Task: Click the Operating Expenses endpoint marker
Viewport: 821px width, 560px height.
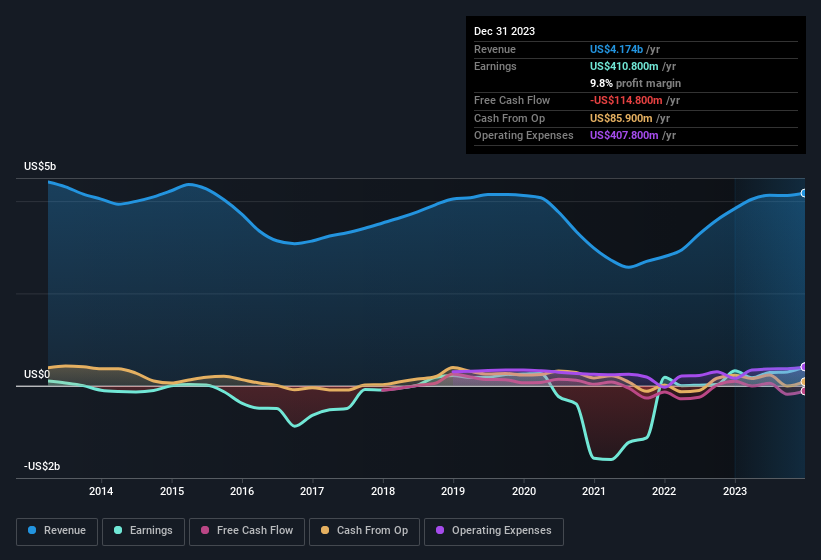Action: (804, 367)
